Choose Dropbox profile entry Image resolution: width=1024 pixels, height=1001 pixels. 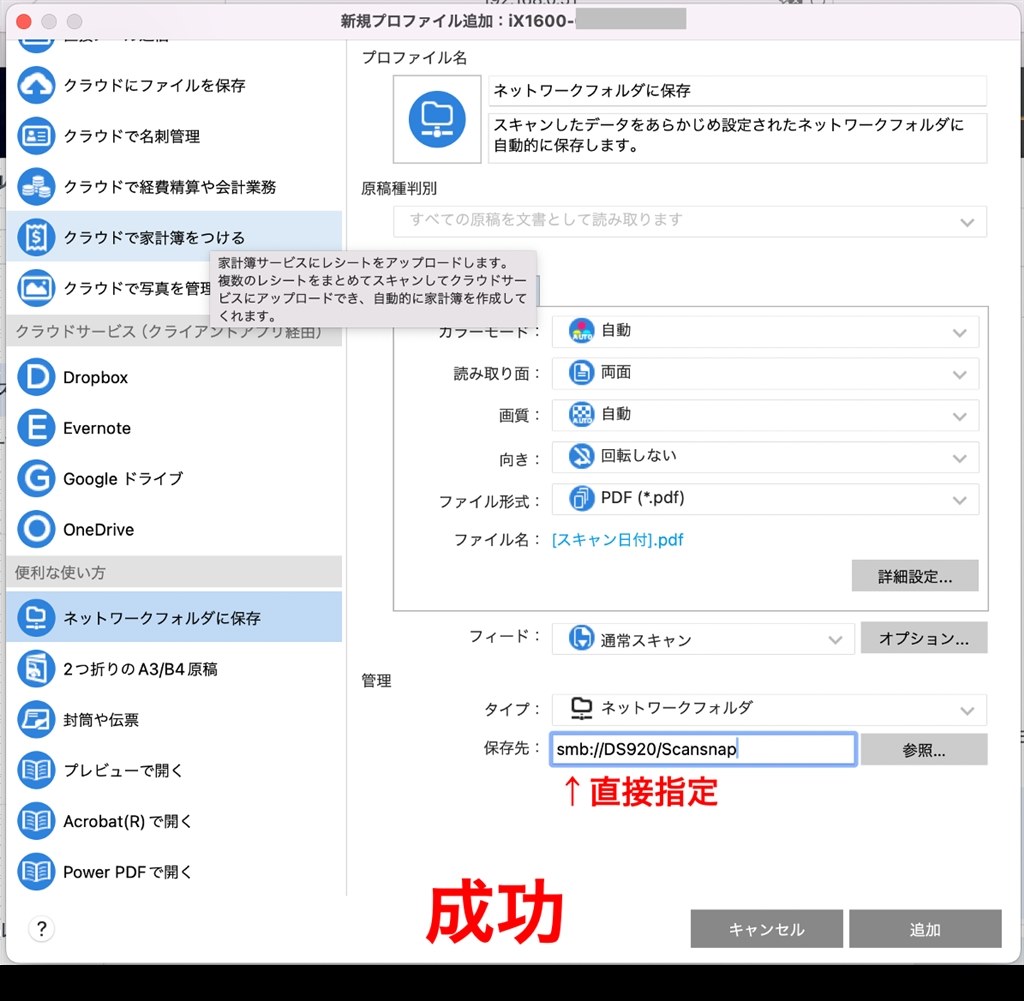174,377
